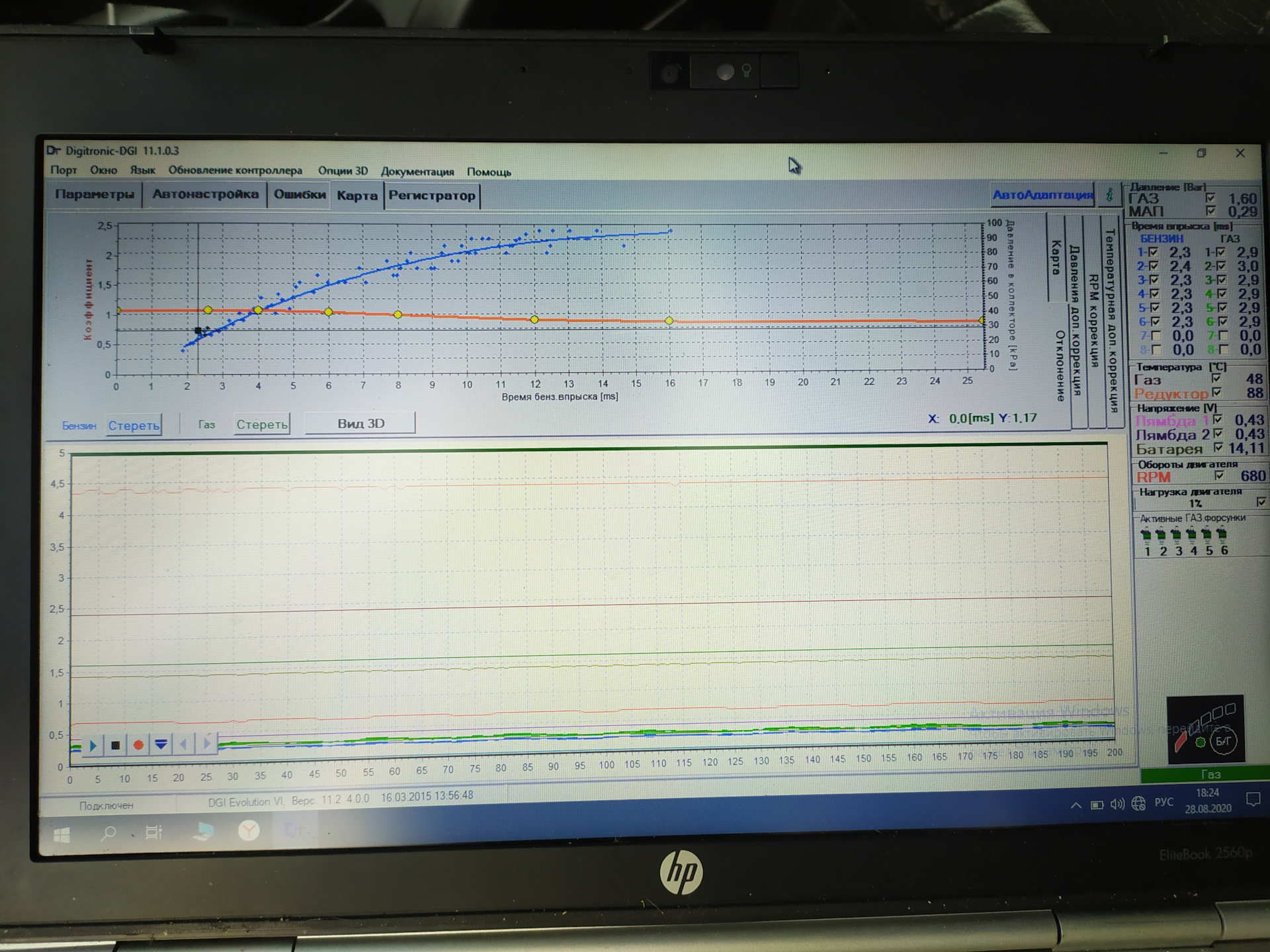Erase the Газ map with Стереть

click(262, 424)
